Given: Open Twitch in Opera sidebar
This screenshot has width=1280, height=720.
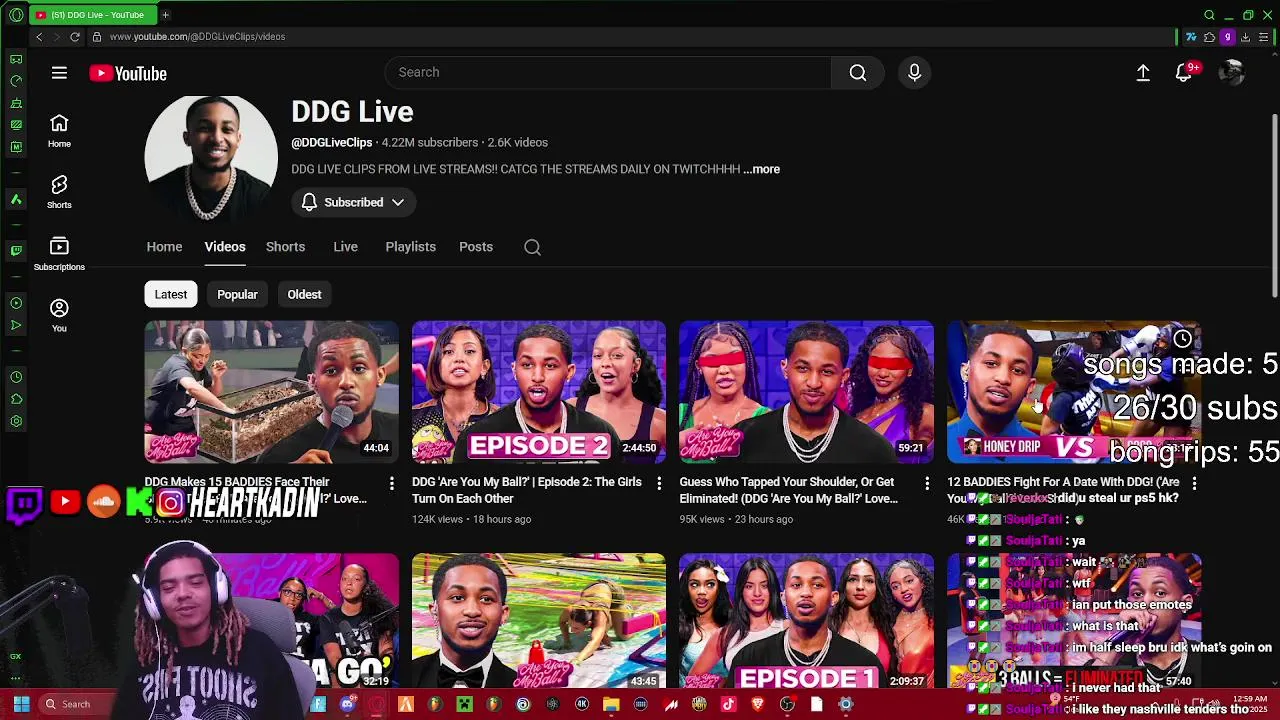Looking at the screenshot, I should [x=16, y=250].
